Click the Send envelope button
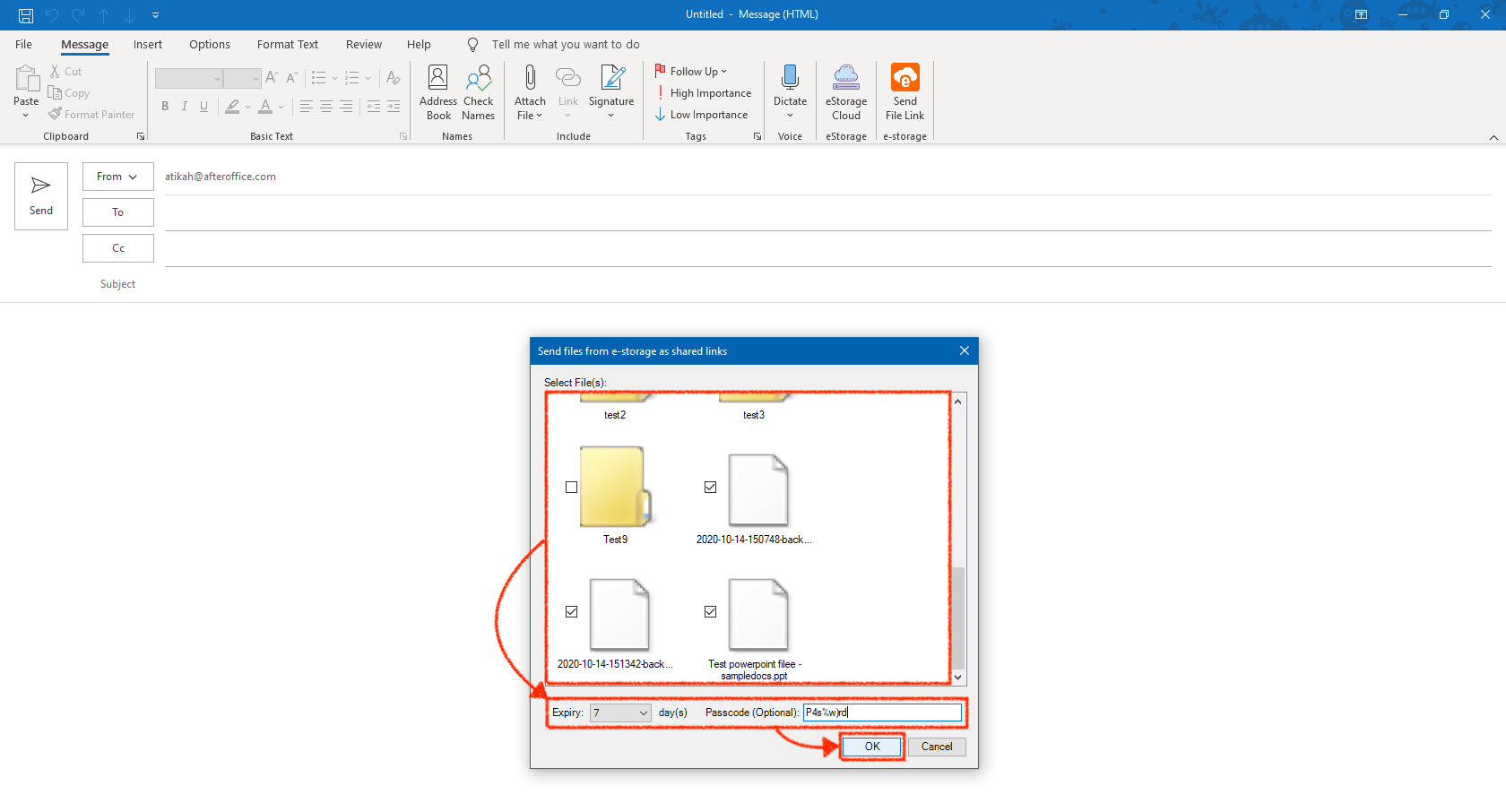Screen dimensions: 1506x812 (x=41, y=196)
